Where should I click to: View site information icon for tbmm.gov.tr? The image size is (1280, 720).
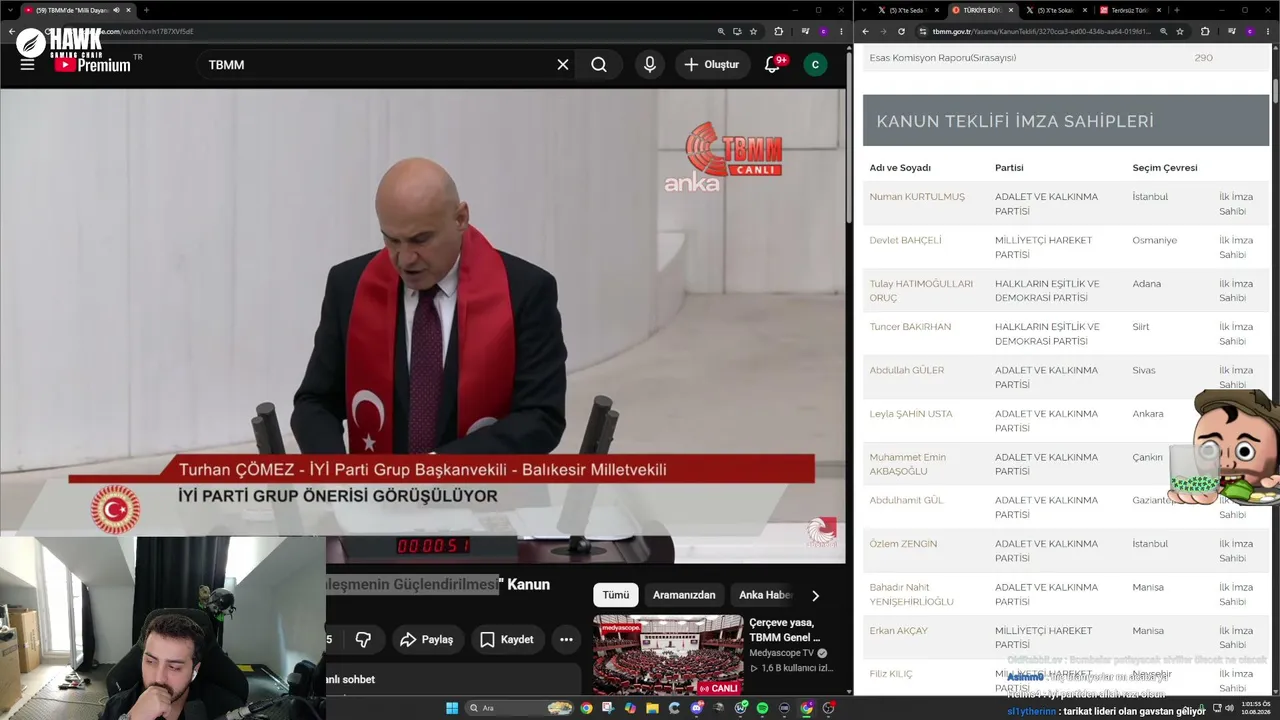coord(923,31)
